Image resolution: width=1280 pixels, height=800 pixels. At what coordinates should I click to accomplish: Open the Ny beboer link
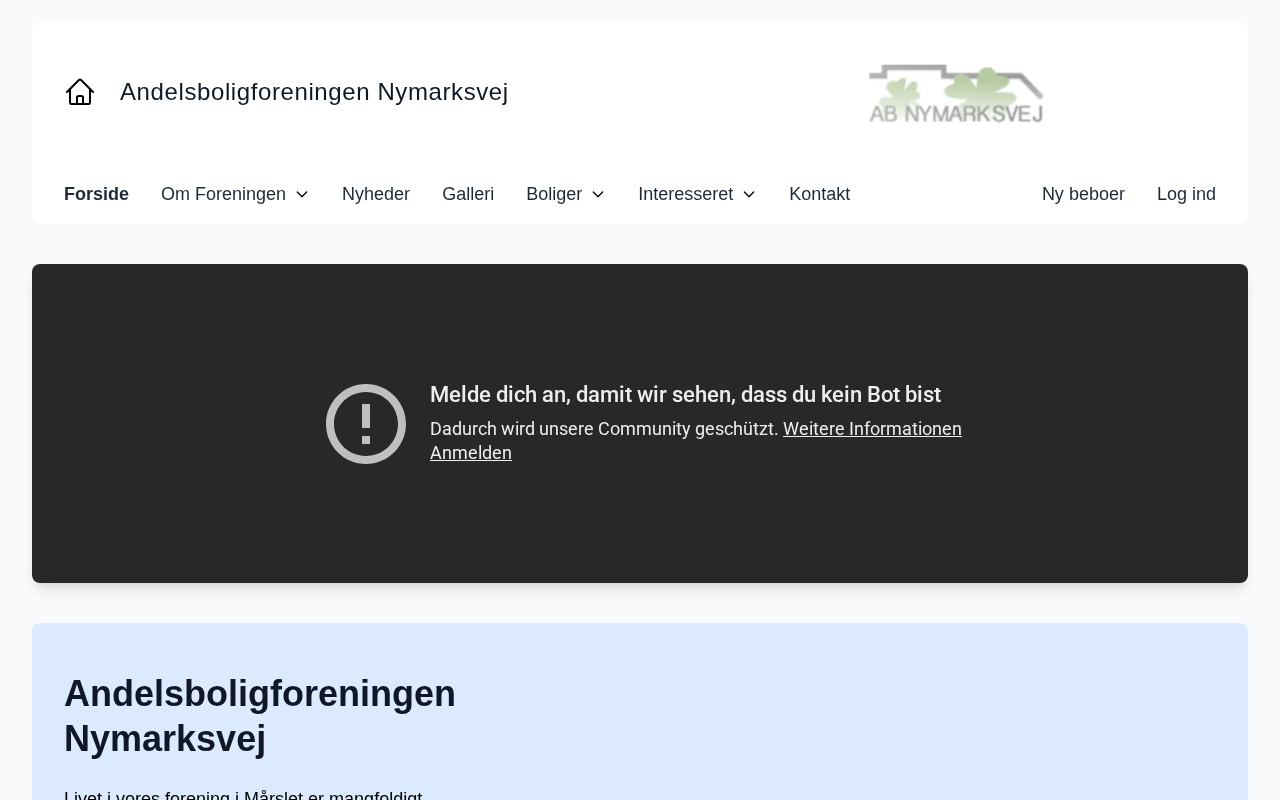[1083, 194]
